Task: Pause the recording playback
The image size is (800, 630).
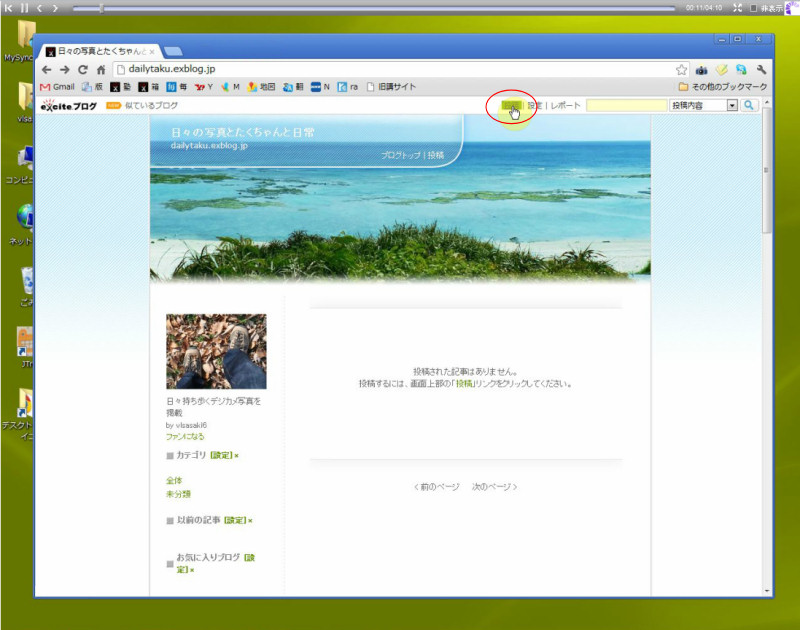Action: point(24,8)
